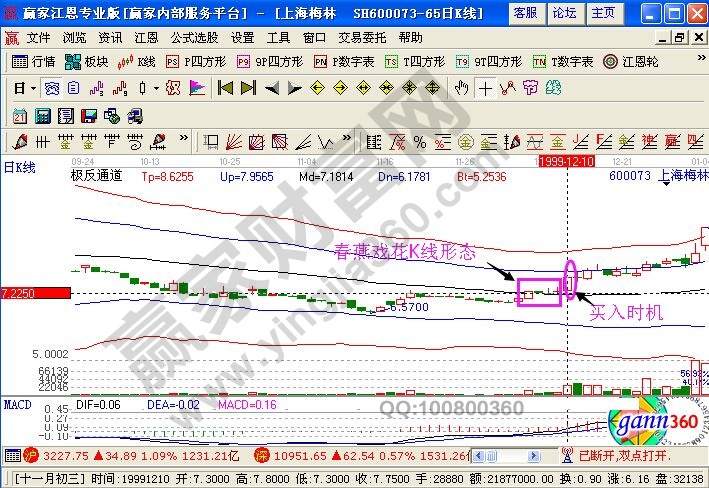
Task: Click the 权 rights-adjustment icon
Action: click(173, 88)
